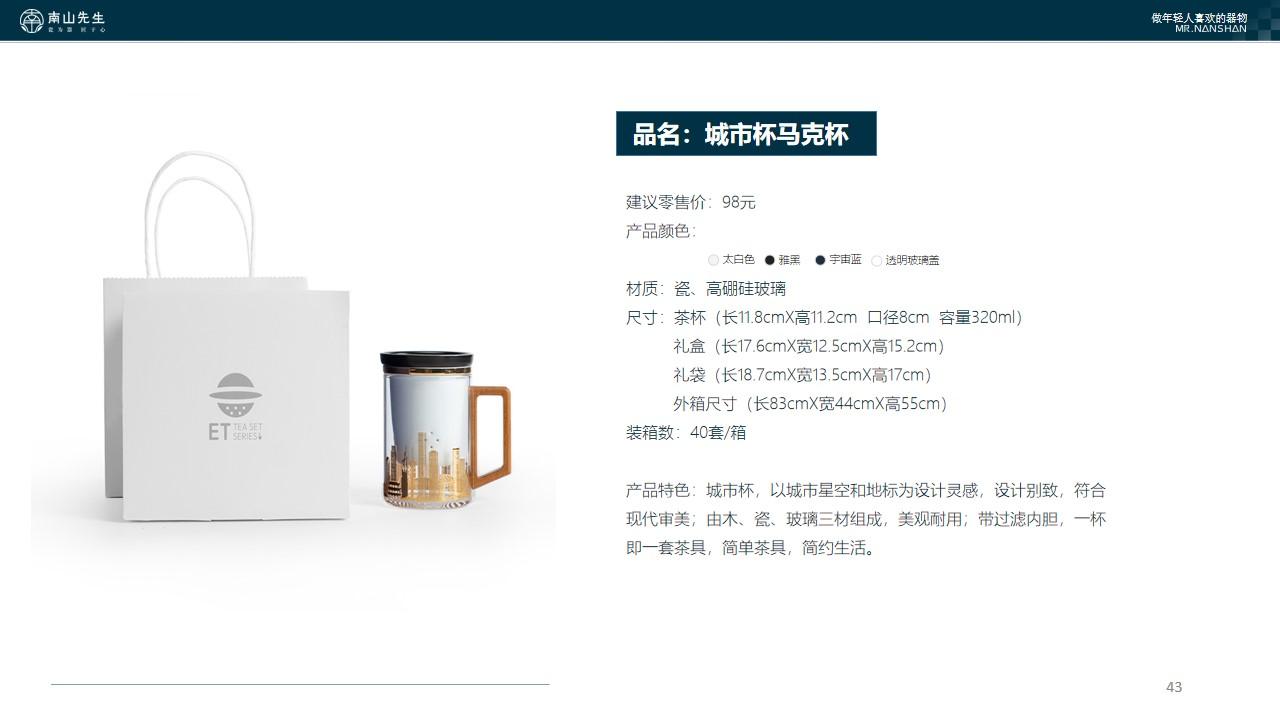Click the 南山先生 logo icon
The image size is (1280, 720).
point(32,20)
